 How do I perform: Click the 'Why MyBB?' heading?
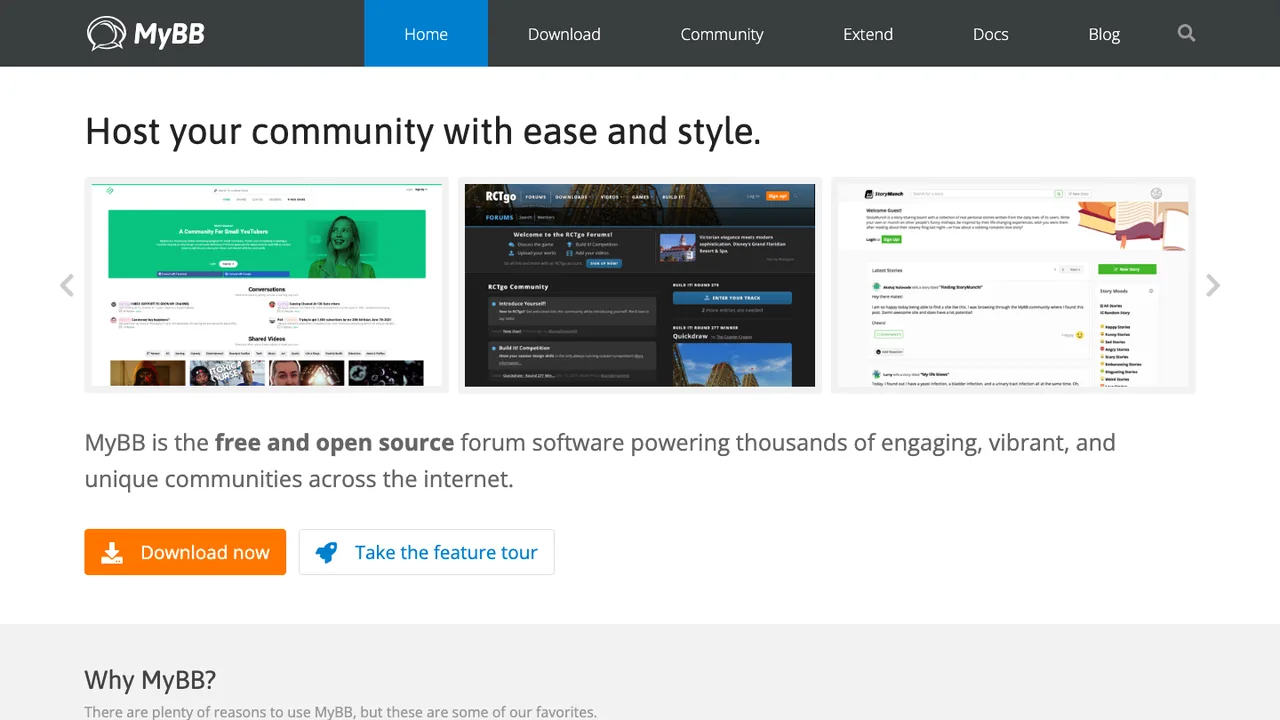[x=150, y=680]
